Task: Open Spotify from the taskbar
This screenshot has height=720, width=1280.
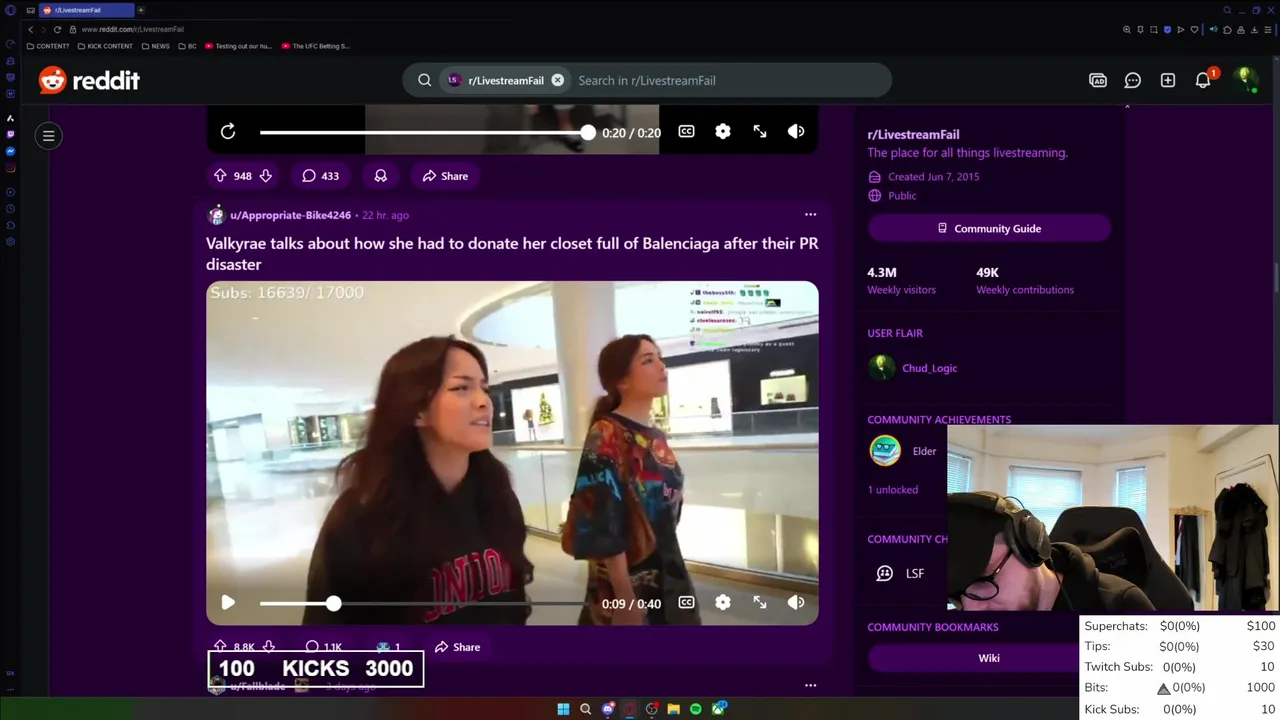Action: [696, 709]
